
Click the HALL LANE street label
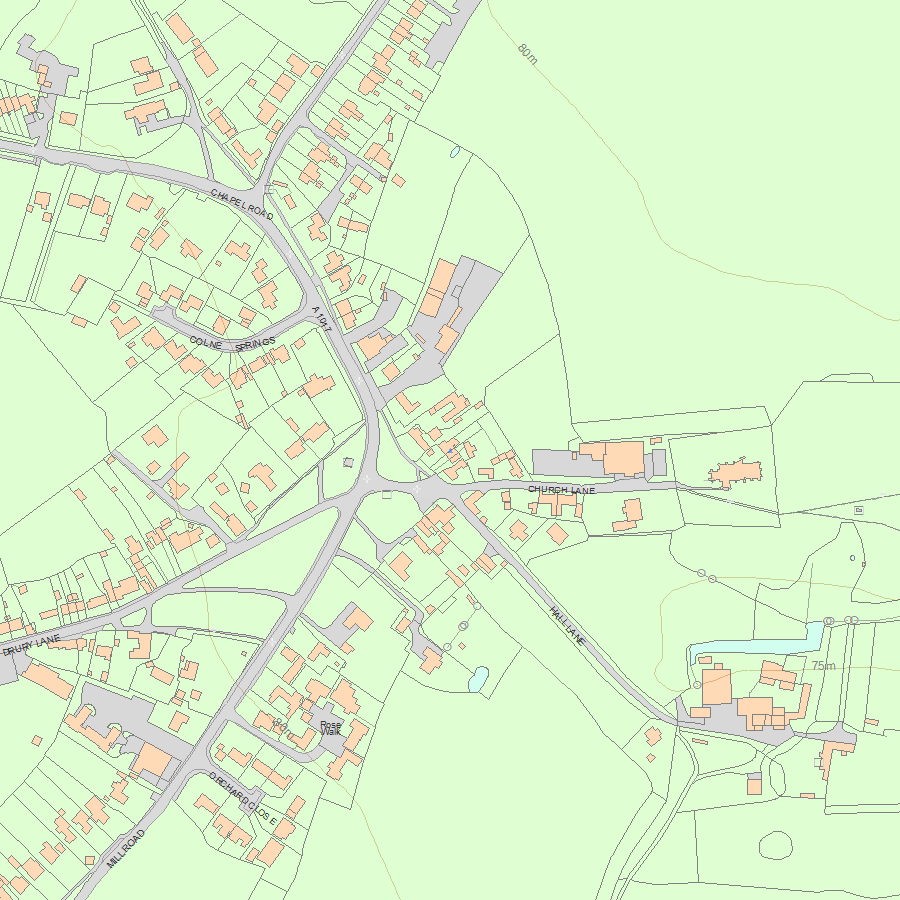point(567,626)
